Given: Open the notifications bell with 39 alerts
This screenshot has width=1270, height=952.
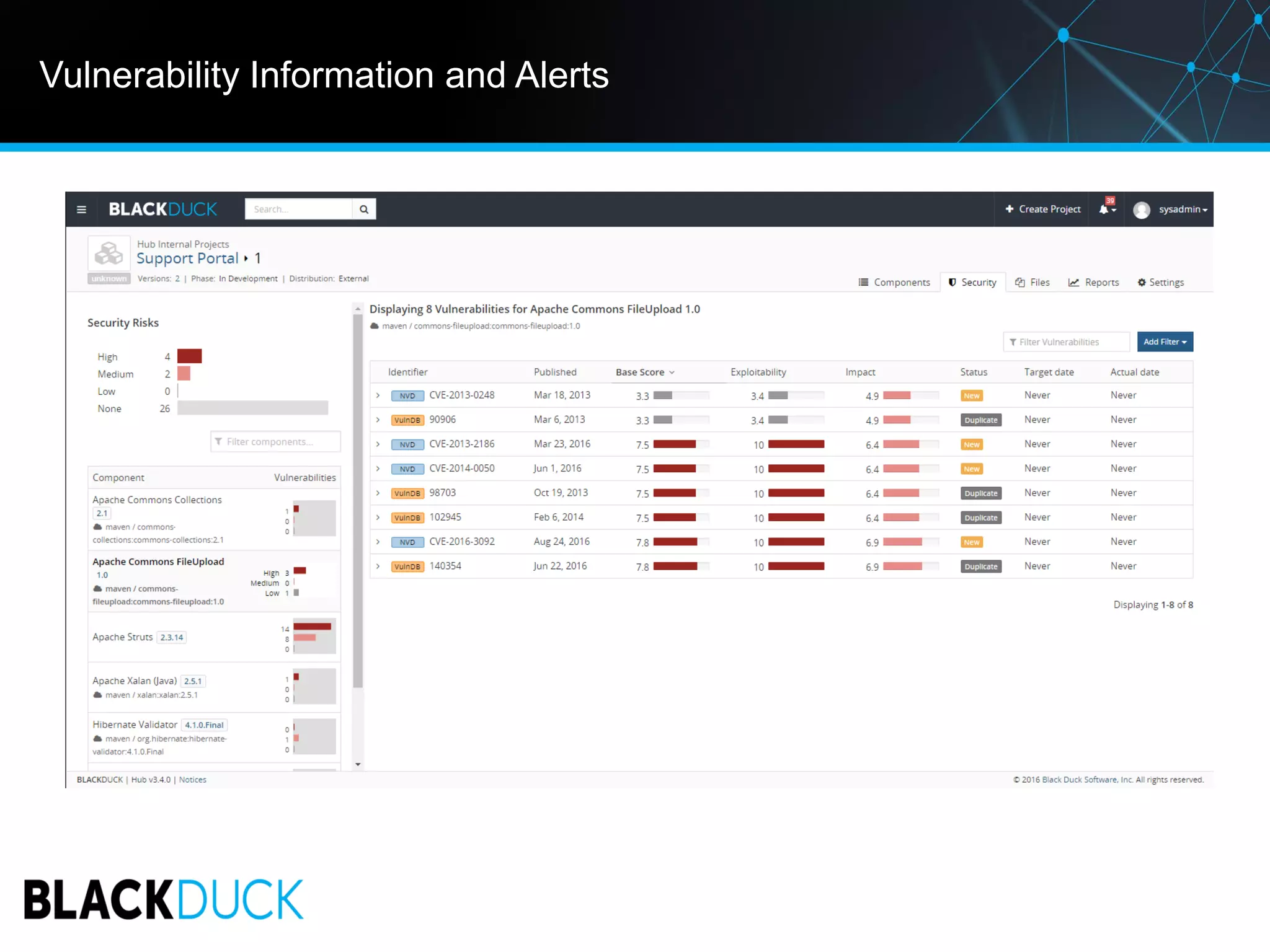Looking at the screenshot, I should (1107, 208).
